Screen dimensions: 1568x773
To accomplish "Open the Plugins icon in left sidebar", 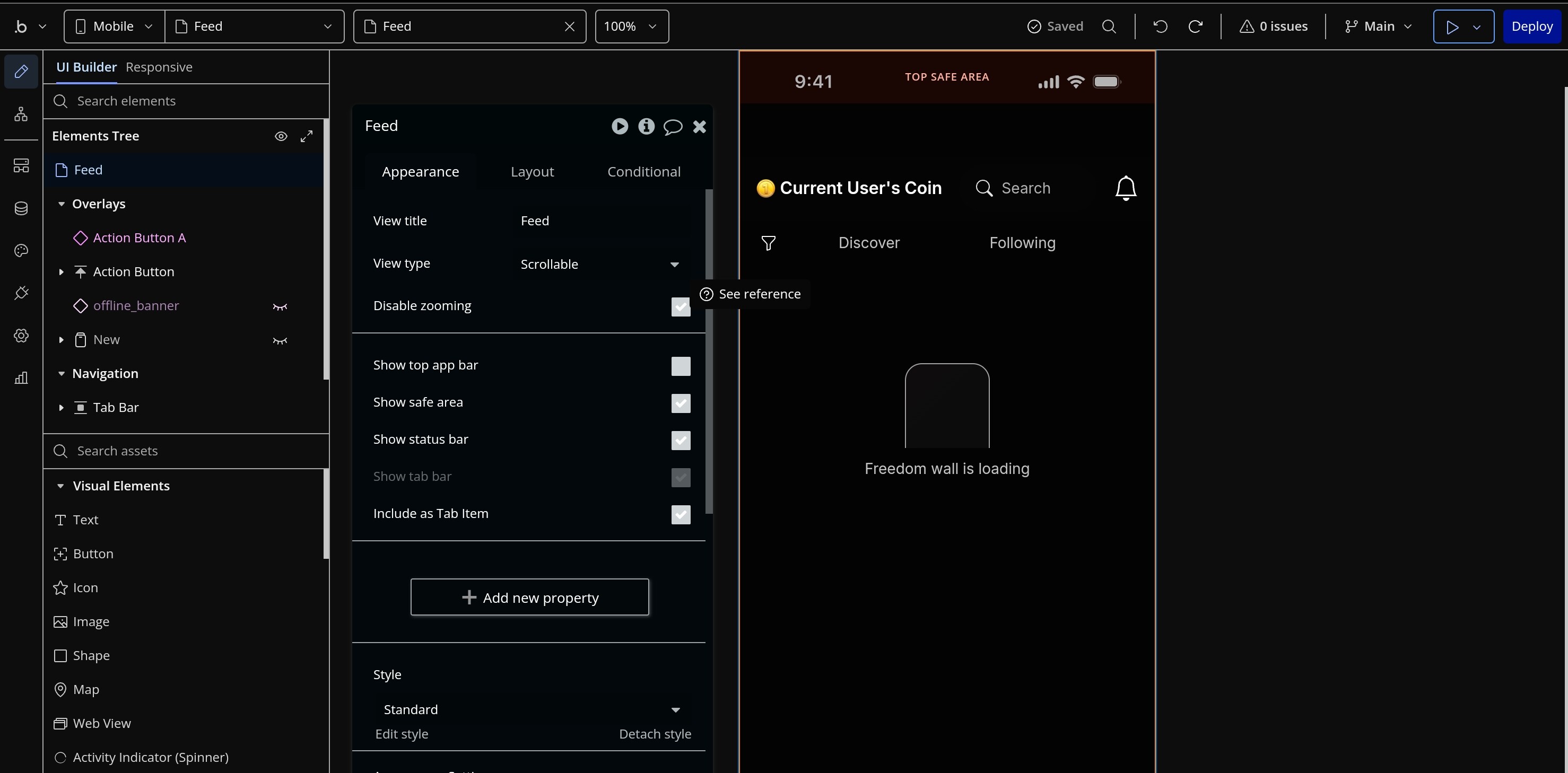I will pos(21,293).
